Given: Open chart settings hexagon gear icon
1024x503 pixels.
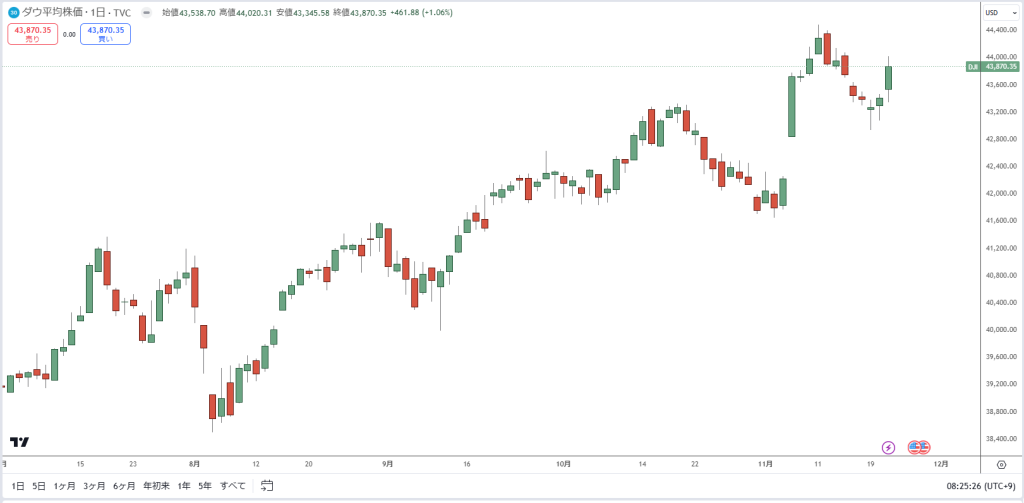Looking at the screenshot, I should coord(1001,464).
